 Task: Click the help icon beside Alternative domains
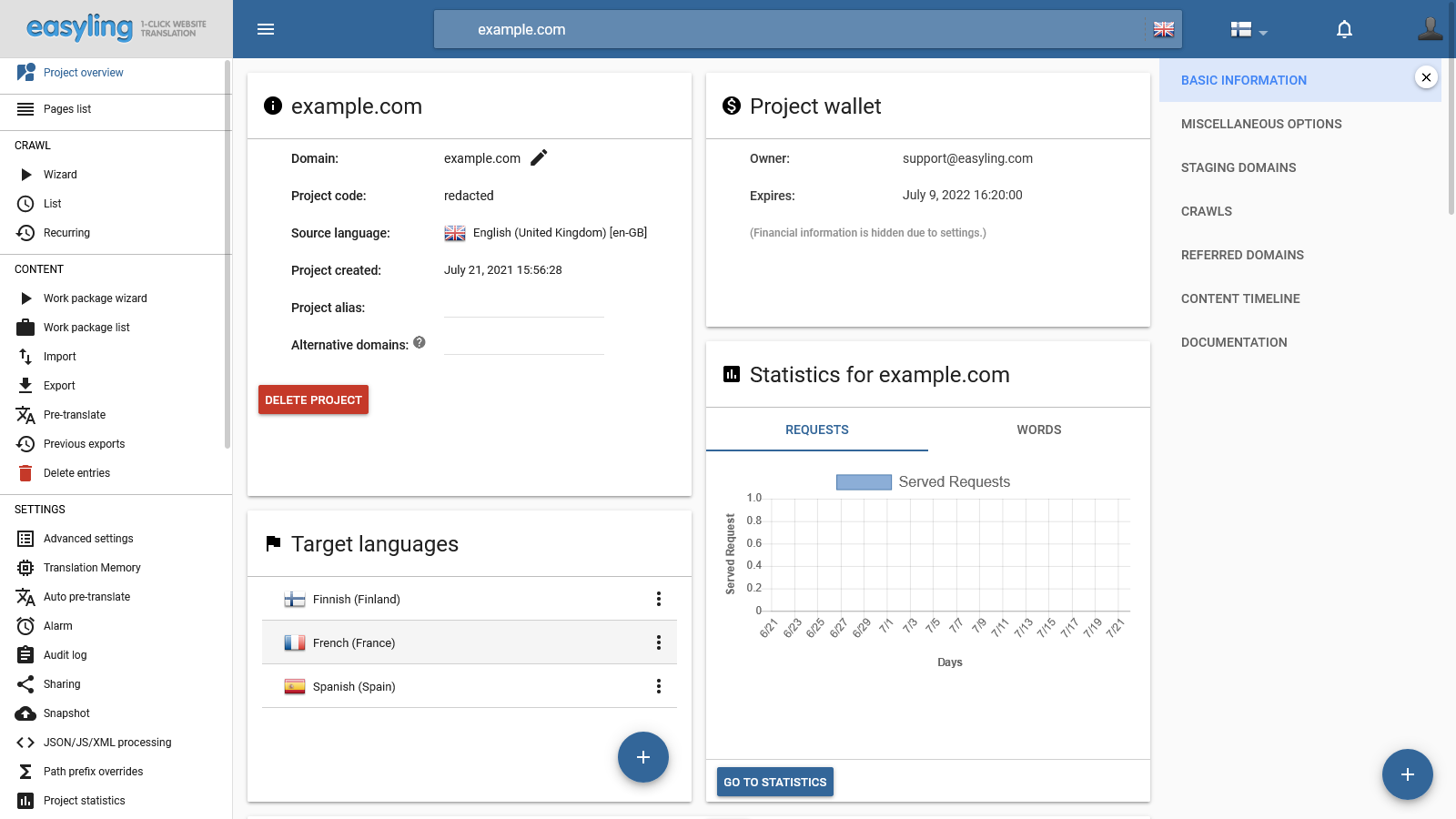420,343
